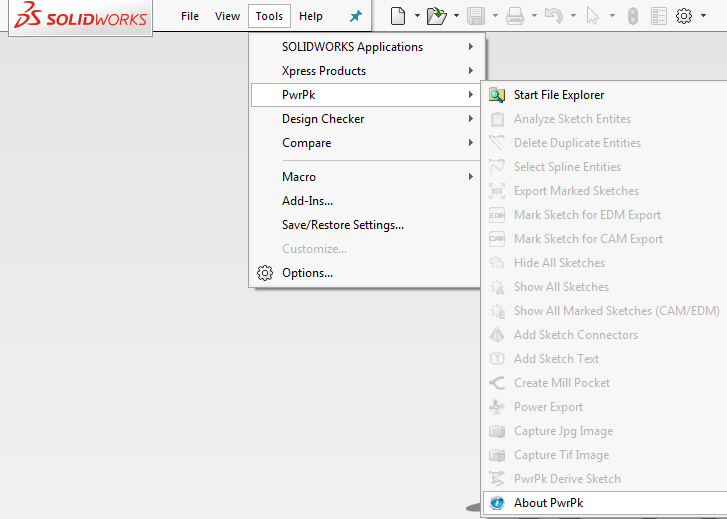Choose Save/Restore Settings...
Screen dimensions: 727x519
coord(367,225)
